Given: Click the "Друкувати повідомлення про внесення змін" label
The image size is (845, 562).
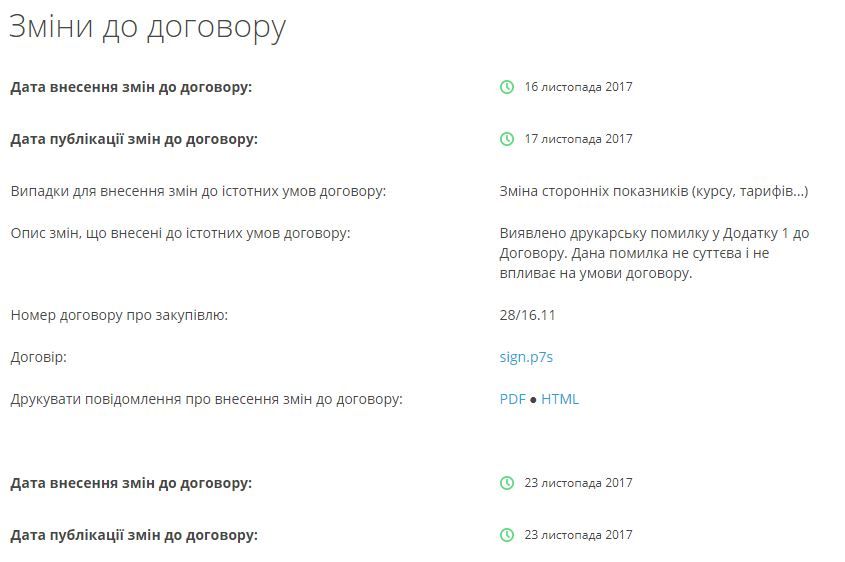Looking at the screenshot, I should point(206,399).
